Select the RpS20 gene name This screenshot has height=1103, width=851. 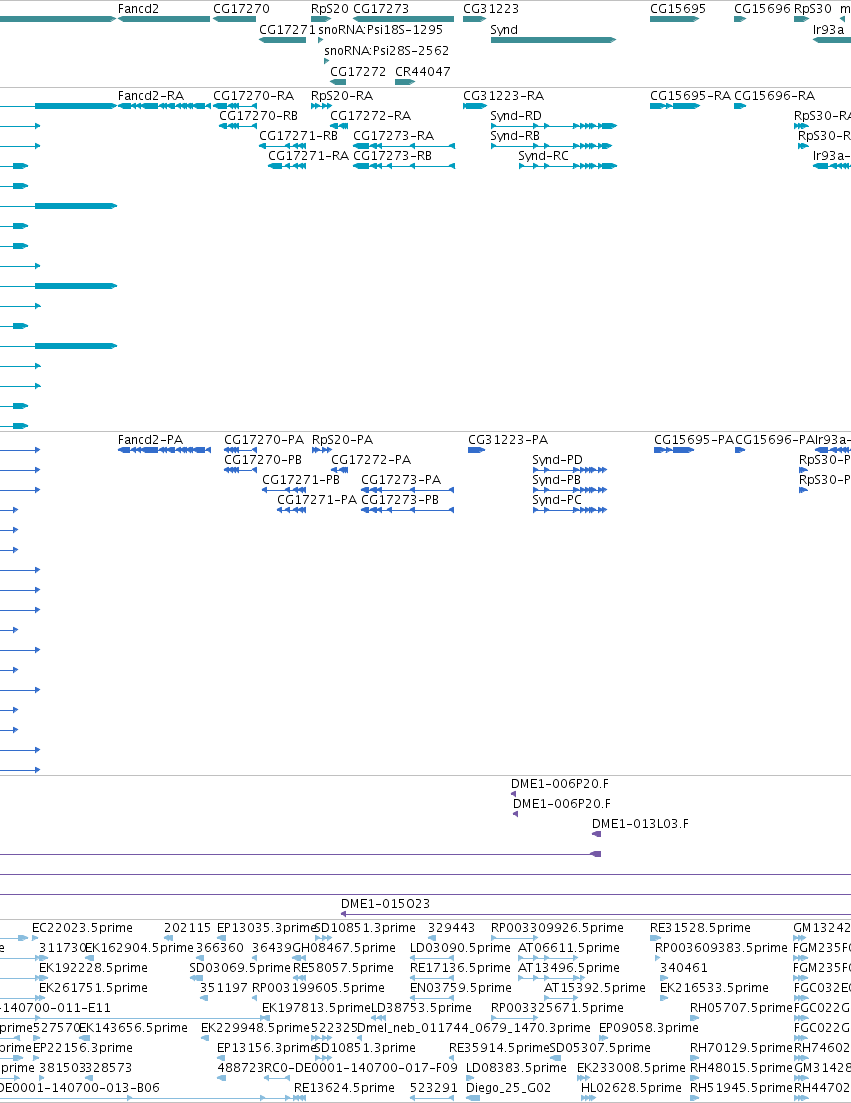click(330, 9)
